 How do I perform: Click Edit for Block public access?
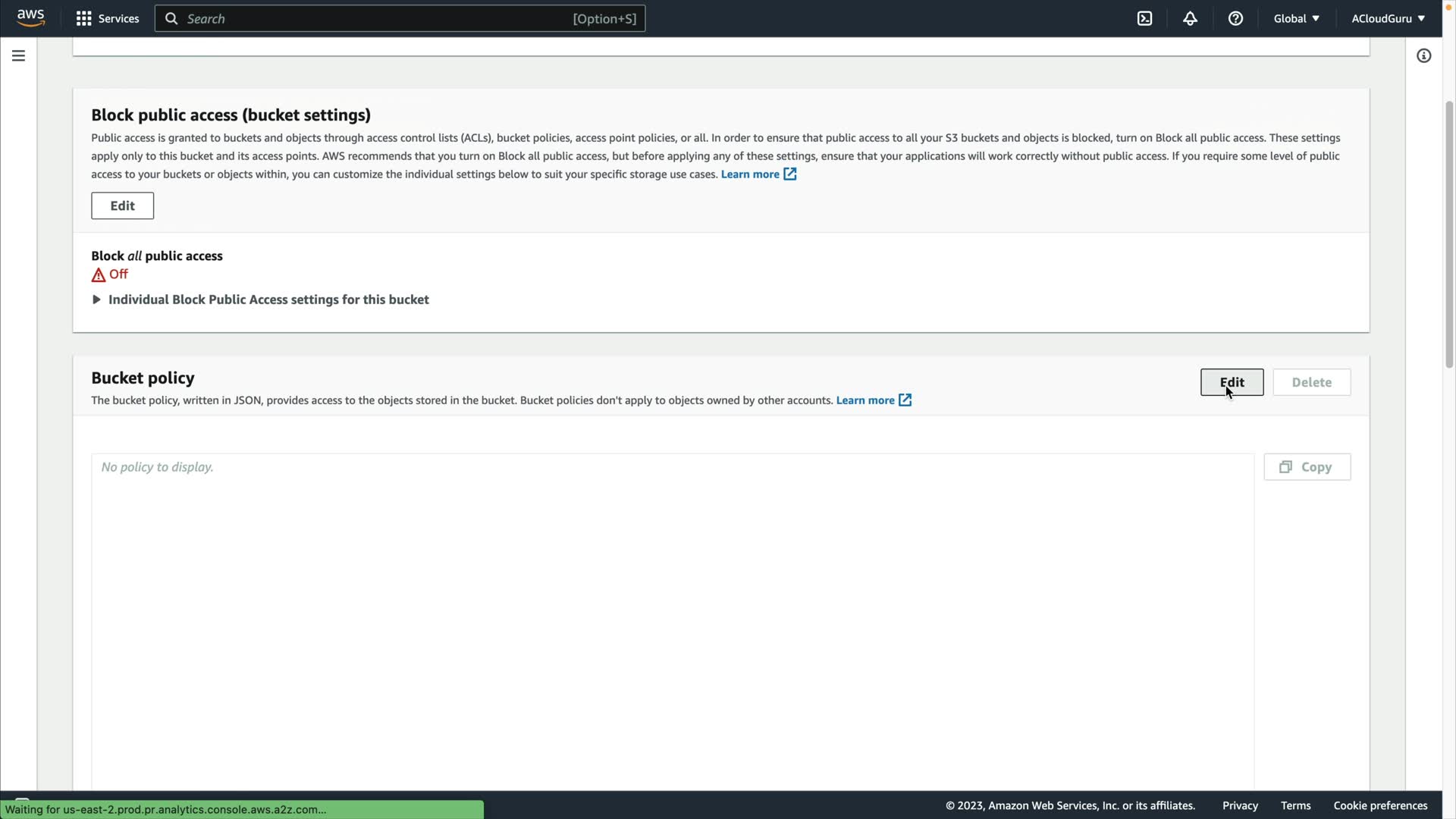(122, 206)
